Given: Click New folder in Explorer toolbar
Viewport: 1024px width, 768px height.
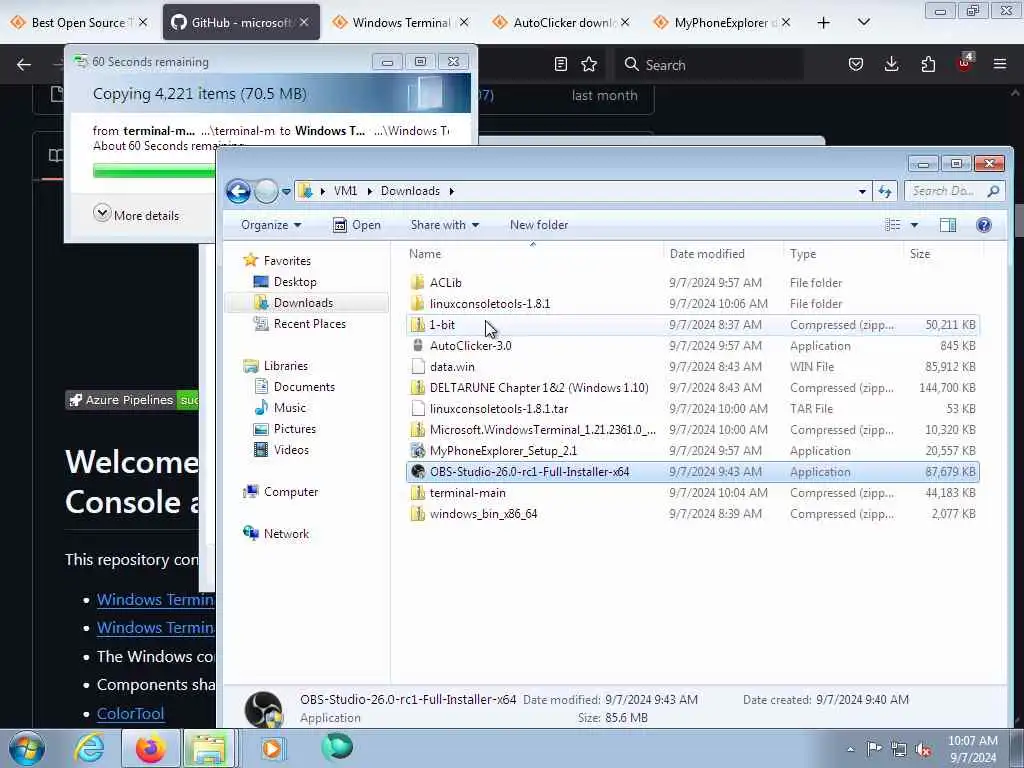Looking at the screenshot, I should [539, 225].
